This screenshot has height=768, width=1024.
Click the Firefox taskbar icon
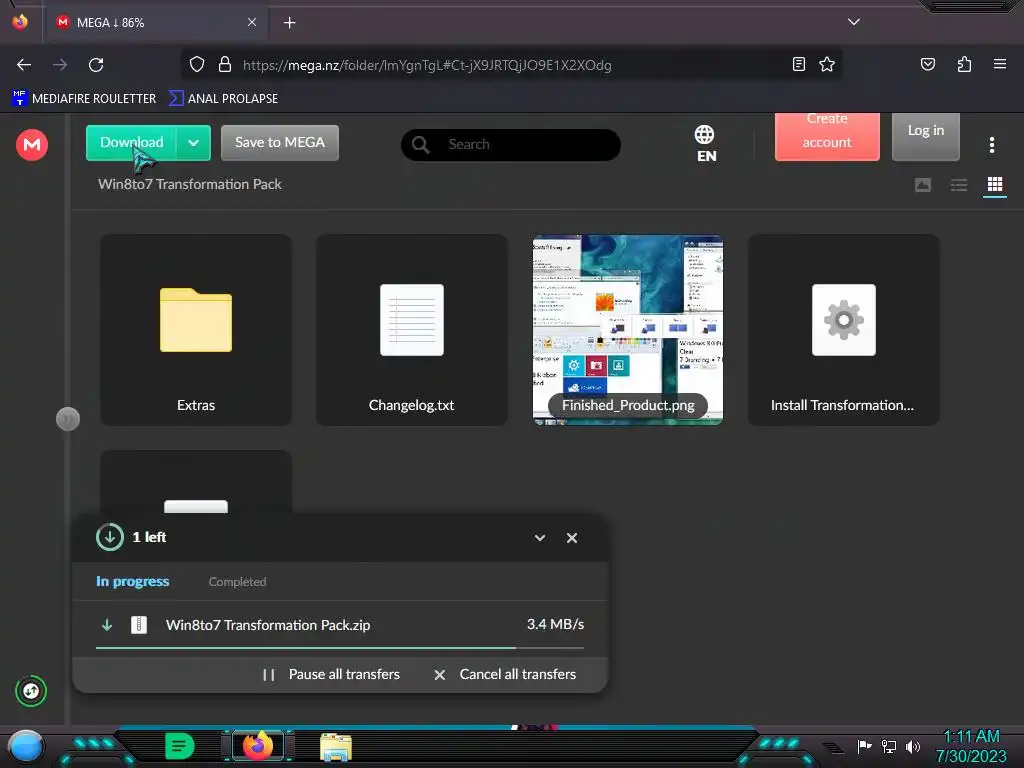[x=257, y=746]
